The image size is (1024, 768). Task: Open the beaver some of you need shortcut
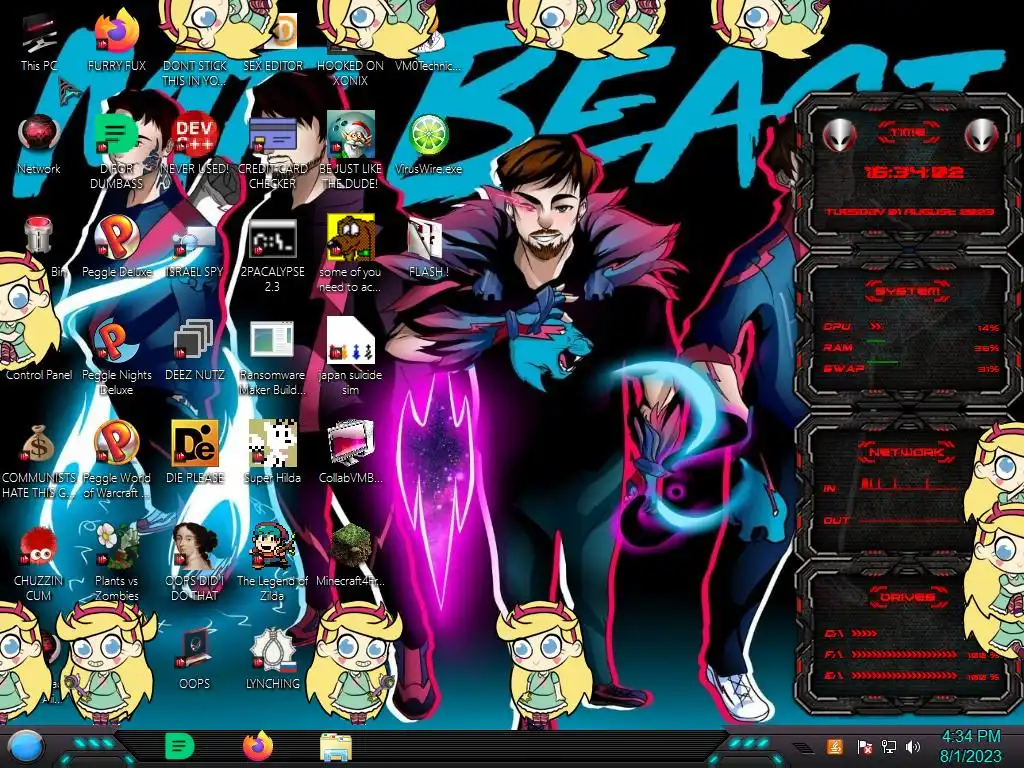click(350, 255)
